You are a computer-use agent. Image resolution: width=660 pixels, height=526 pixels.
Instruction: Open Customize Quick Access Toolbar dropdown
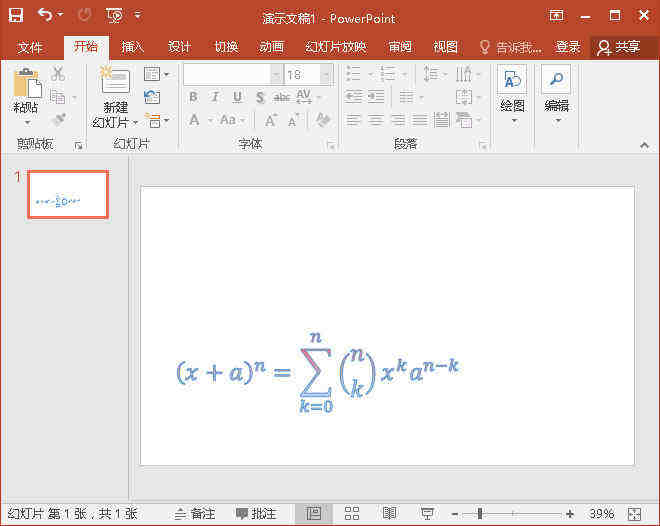coord(138,16)
